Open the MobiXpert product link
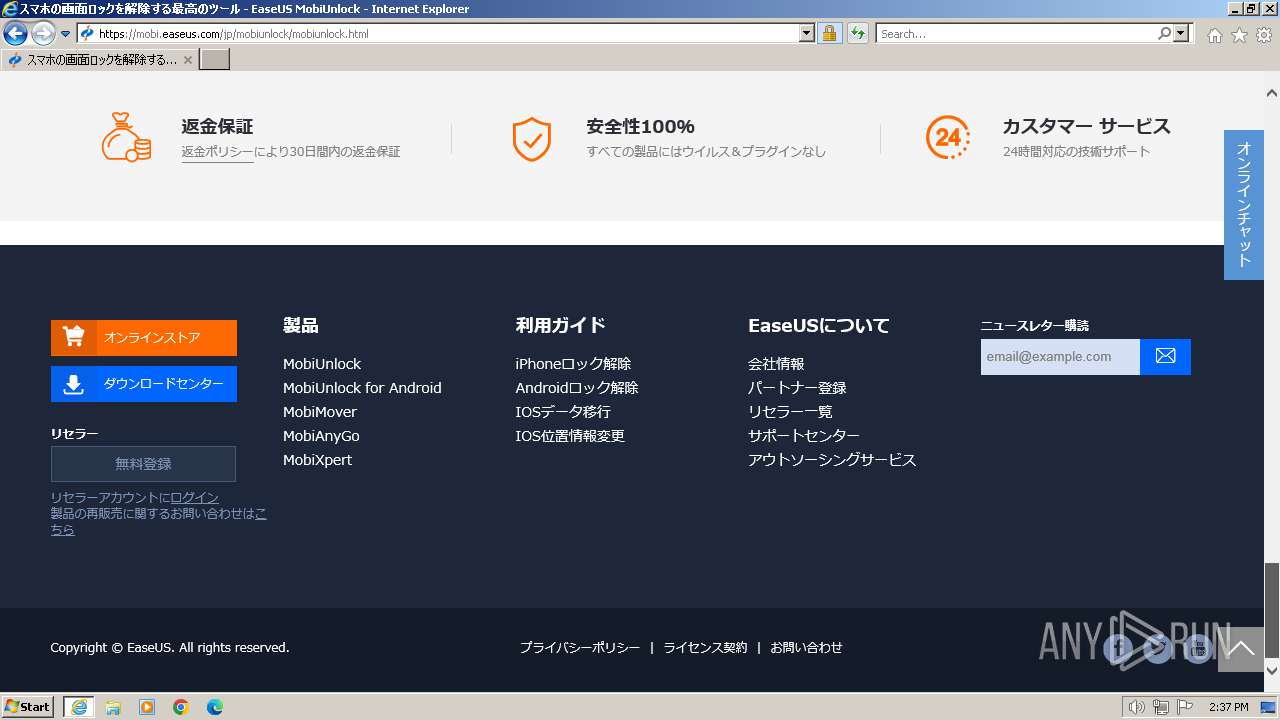Image resolution: width=1280 pixels, height=720 pixels. [317, 460]
